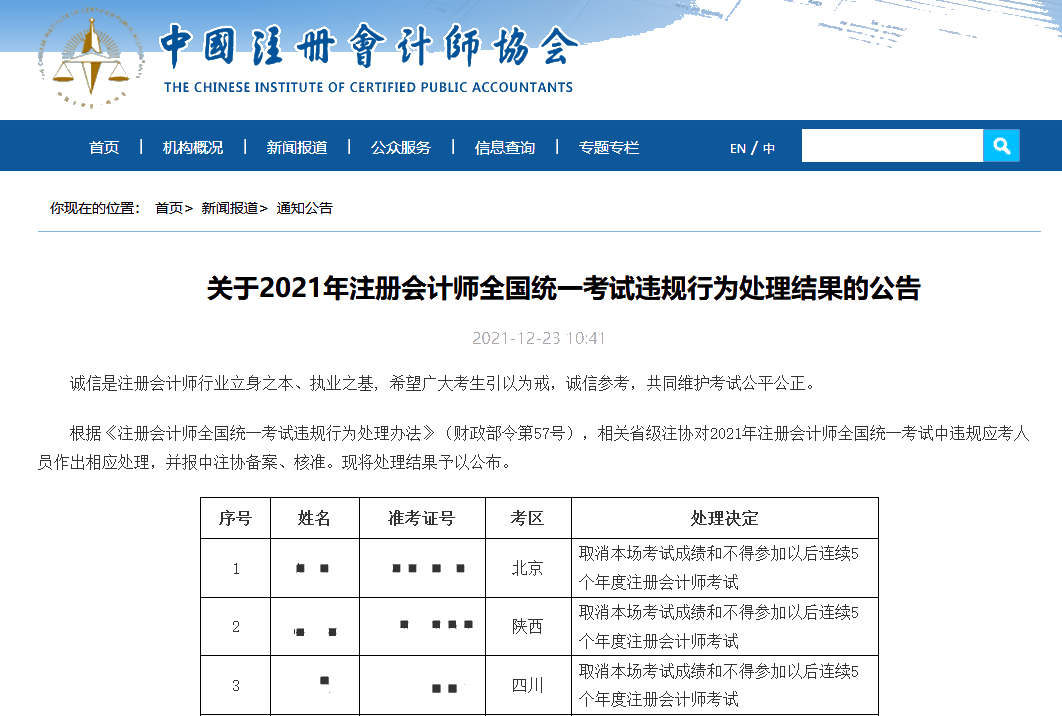1062x716 pixels.
Task: Switch site language to 中
Action: pyautogui.click(x=767, y=145)
